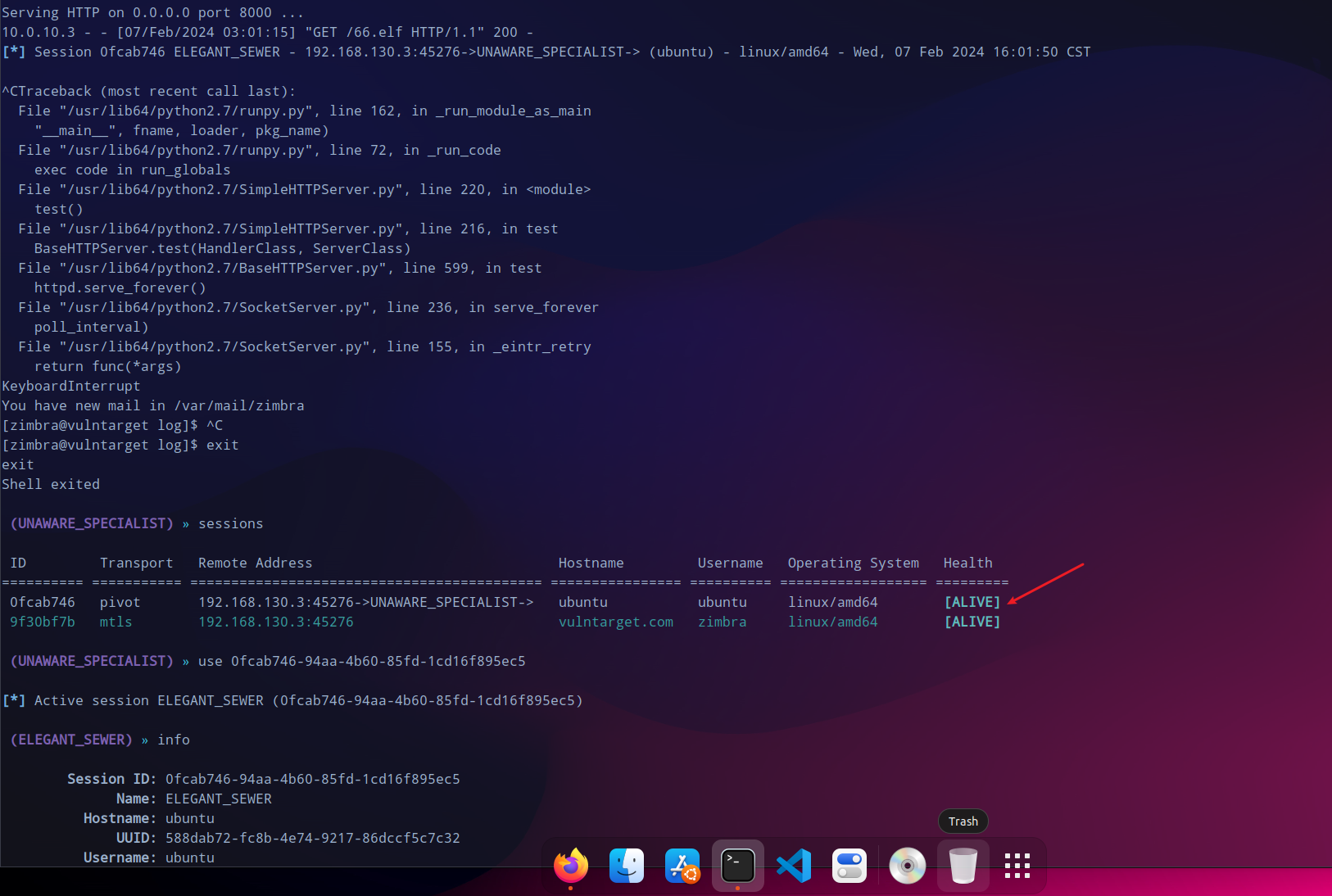Click 'Shell exited' line

[51, 484]
